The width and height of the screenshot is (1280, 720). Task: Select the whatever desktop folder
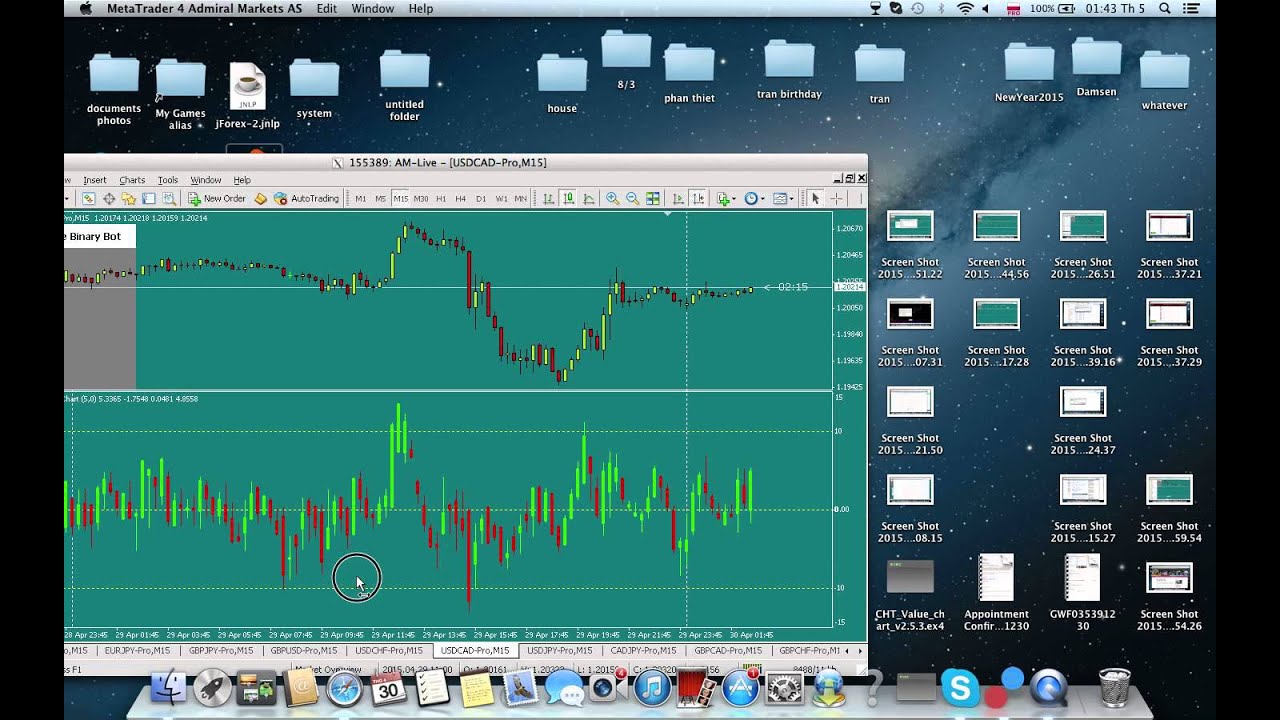coord(1164,79)
